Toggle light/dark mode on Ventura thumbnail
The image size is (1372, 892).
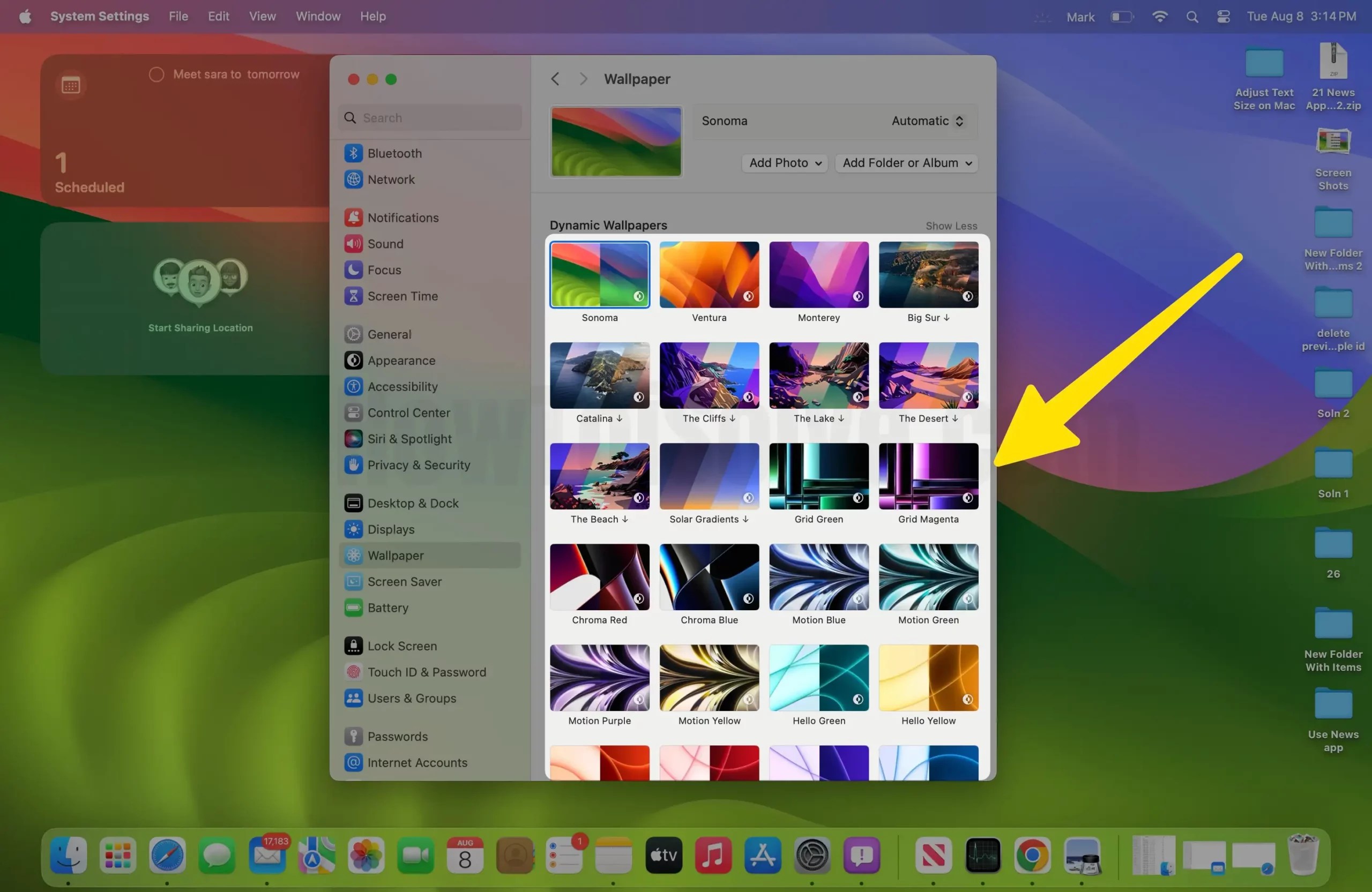click(749, 297)
